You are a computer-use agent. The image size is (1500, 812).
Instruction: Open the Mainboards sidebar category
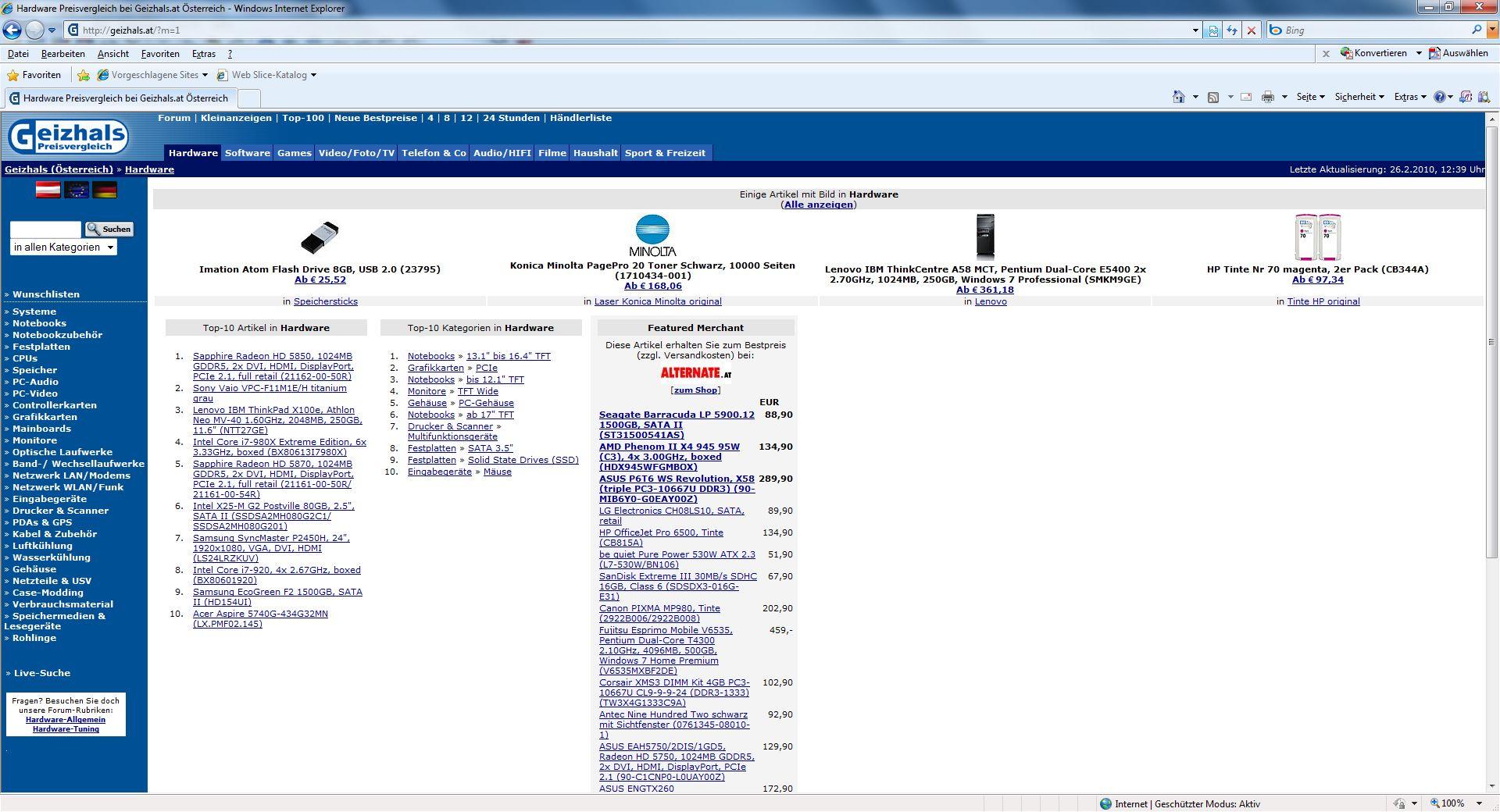point(41,429)
